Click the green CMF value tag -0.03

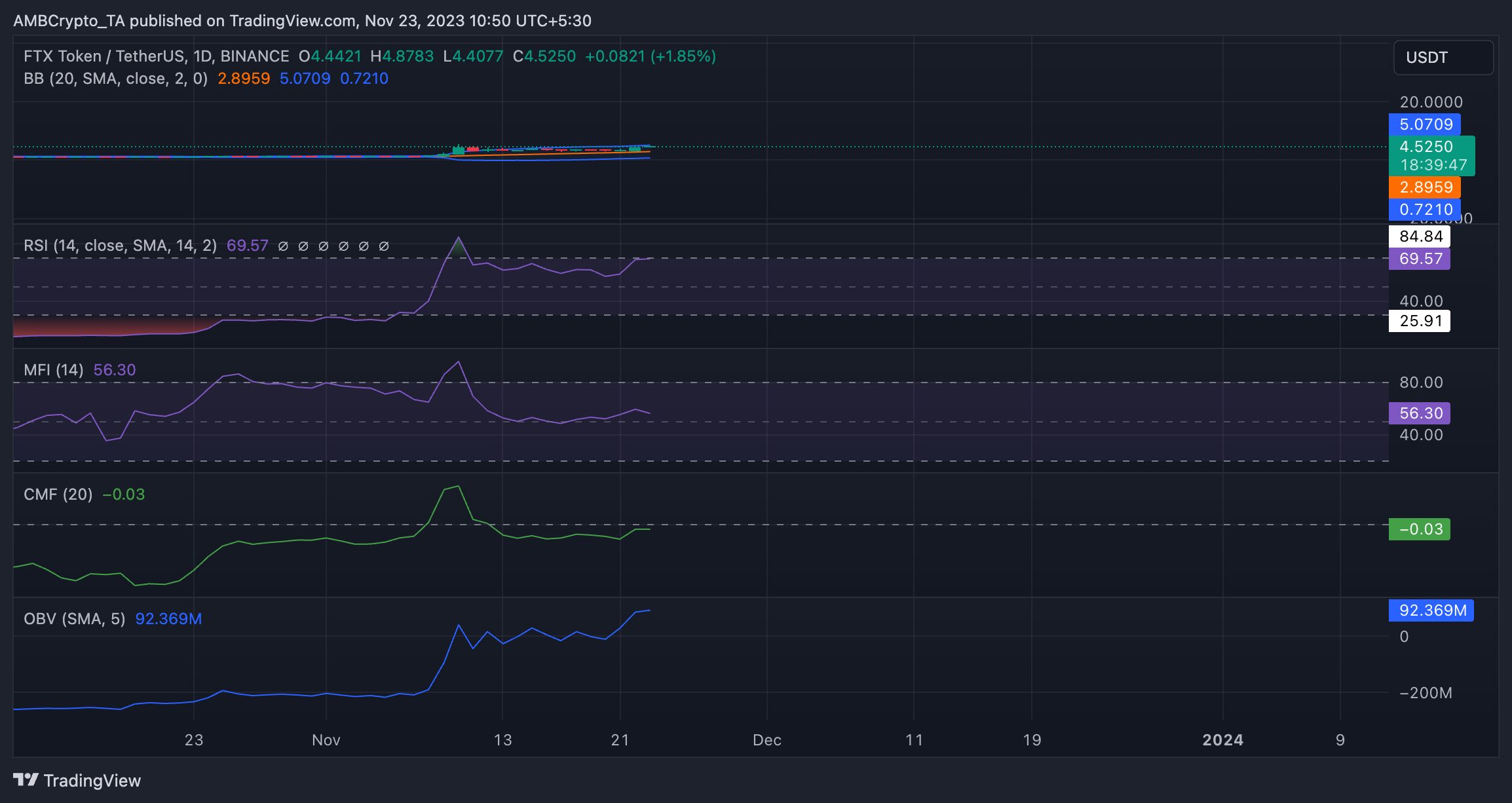(x=1420, y=529)
